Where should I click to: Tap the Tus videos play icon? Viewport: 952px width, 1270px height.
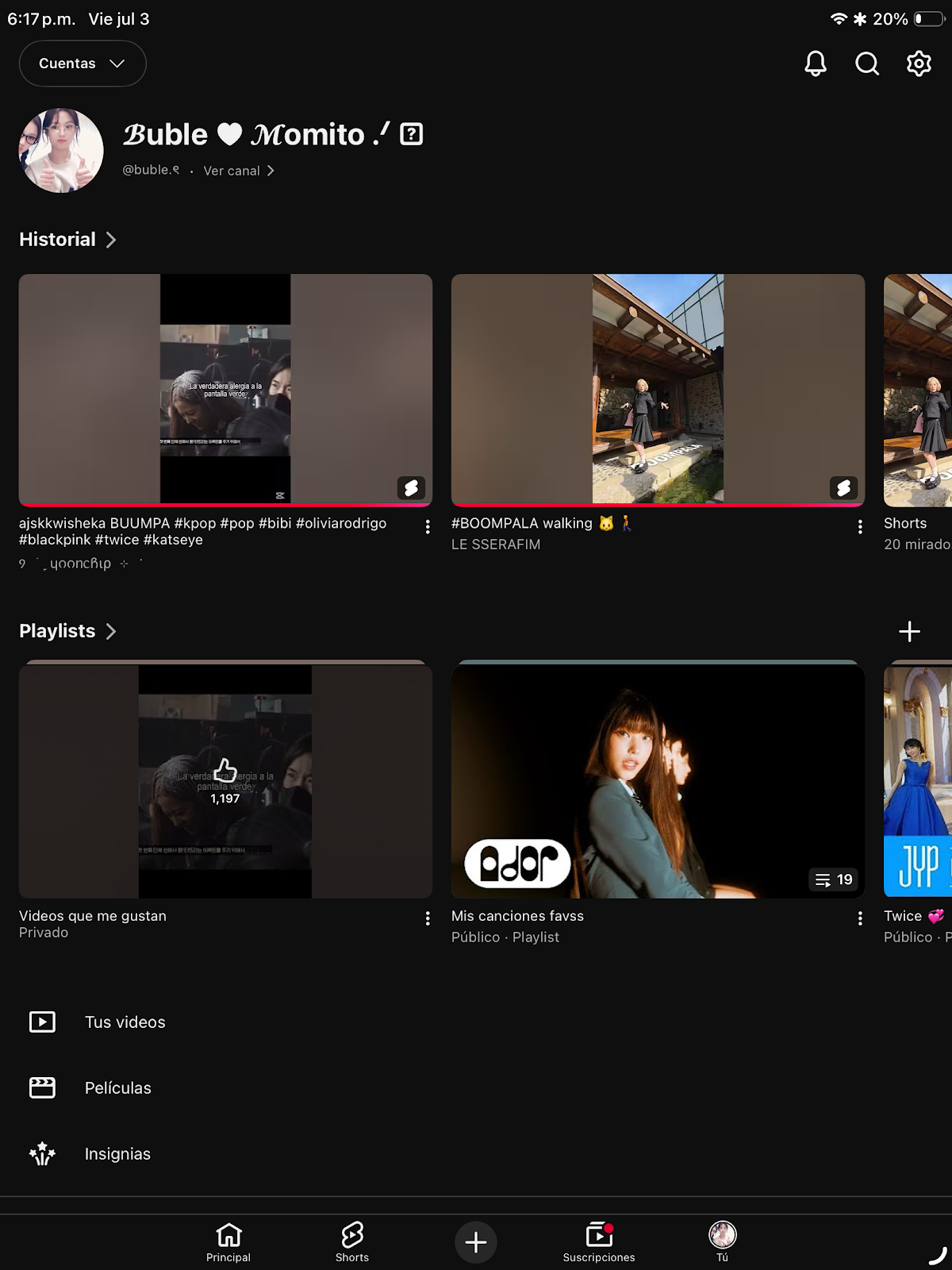click(42, 1022)
